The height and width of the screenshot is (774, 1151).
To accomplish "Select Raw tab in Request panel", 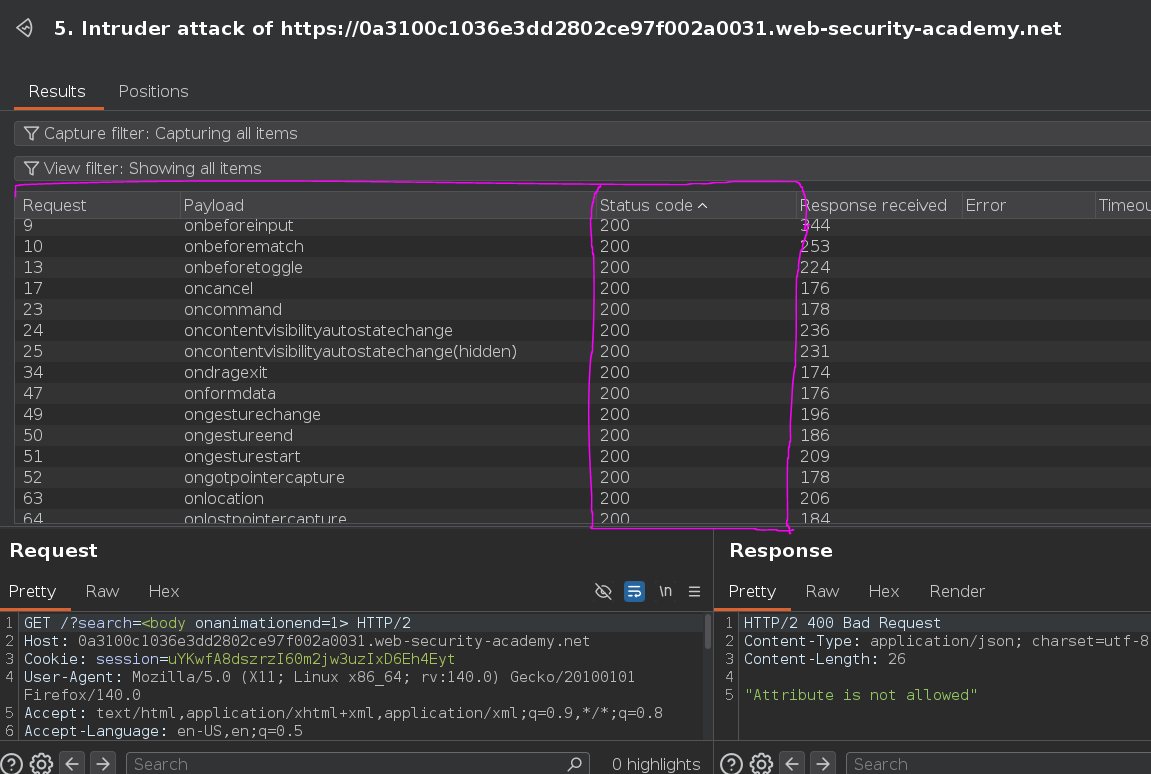I will click(102, 591).
